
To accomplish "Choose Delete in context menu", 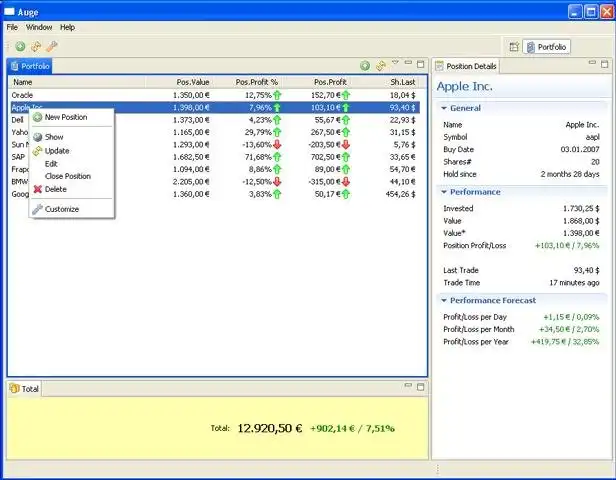I will [72, 189].
